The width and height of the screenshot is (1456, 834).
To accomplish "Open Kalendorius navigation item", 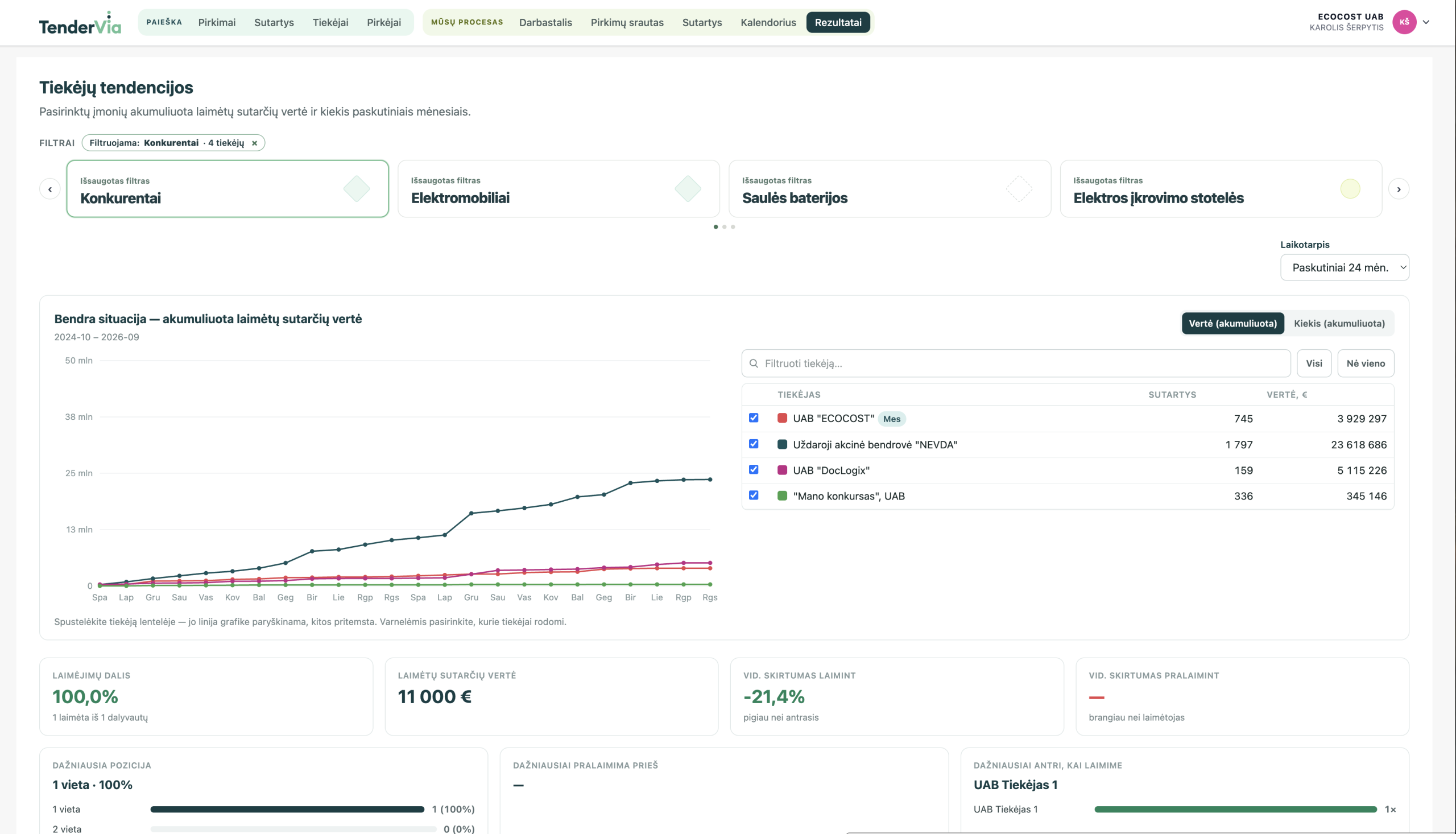I will (768, 22).
